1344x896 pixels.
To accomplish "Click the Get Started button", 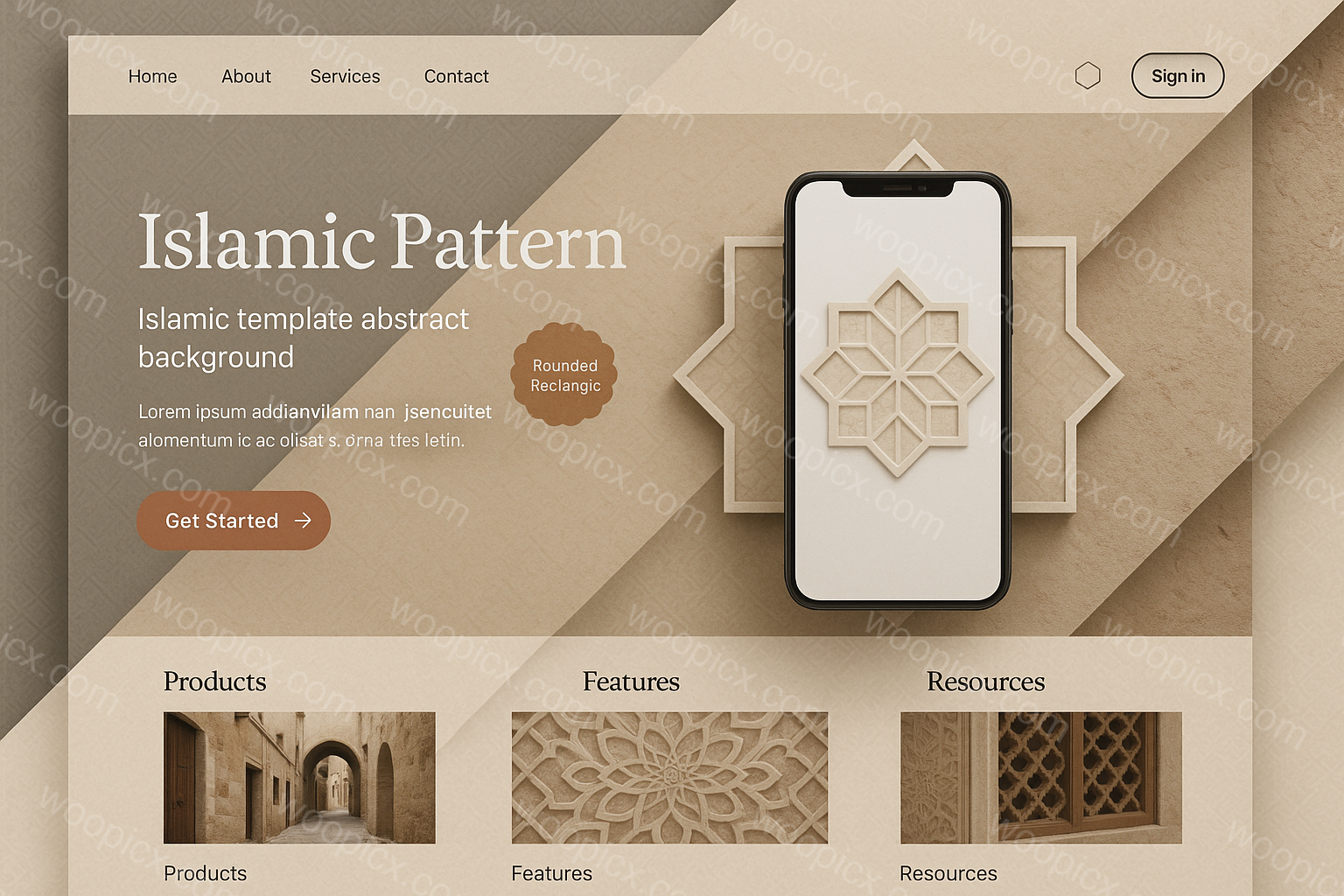I will tap(234, 521).
